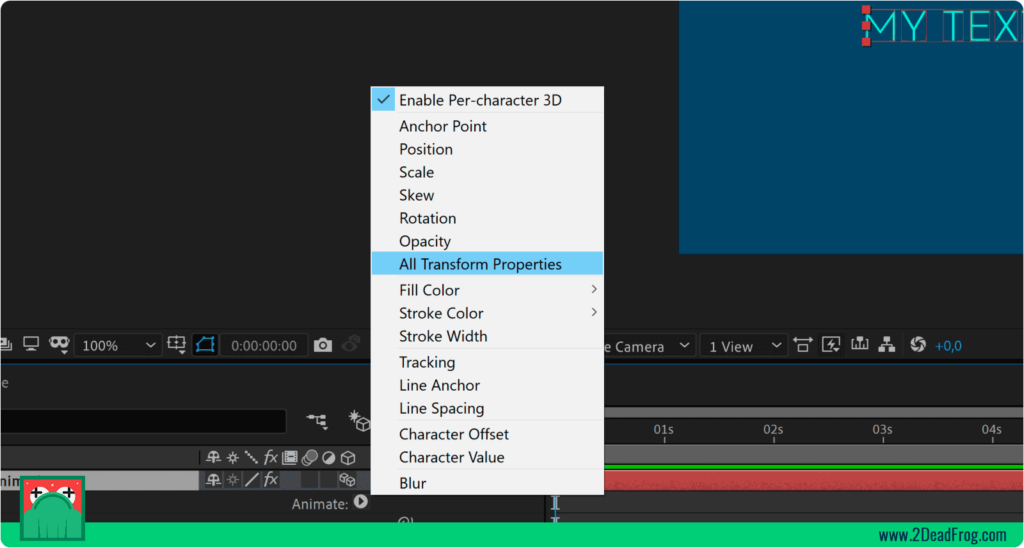Select Line Spacing menu item
The image size is (1024, 548).
pos(487,408)
